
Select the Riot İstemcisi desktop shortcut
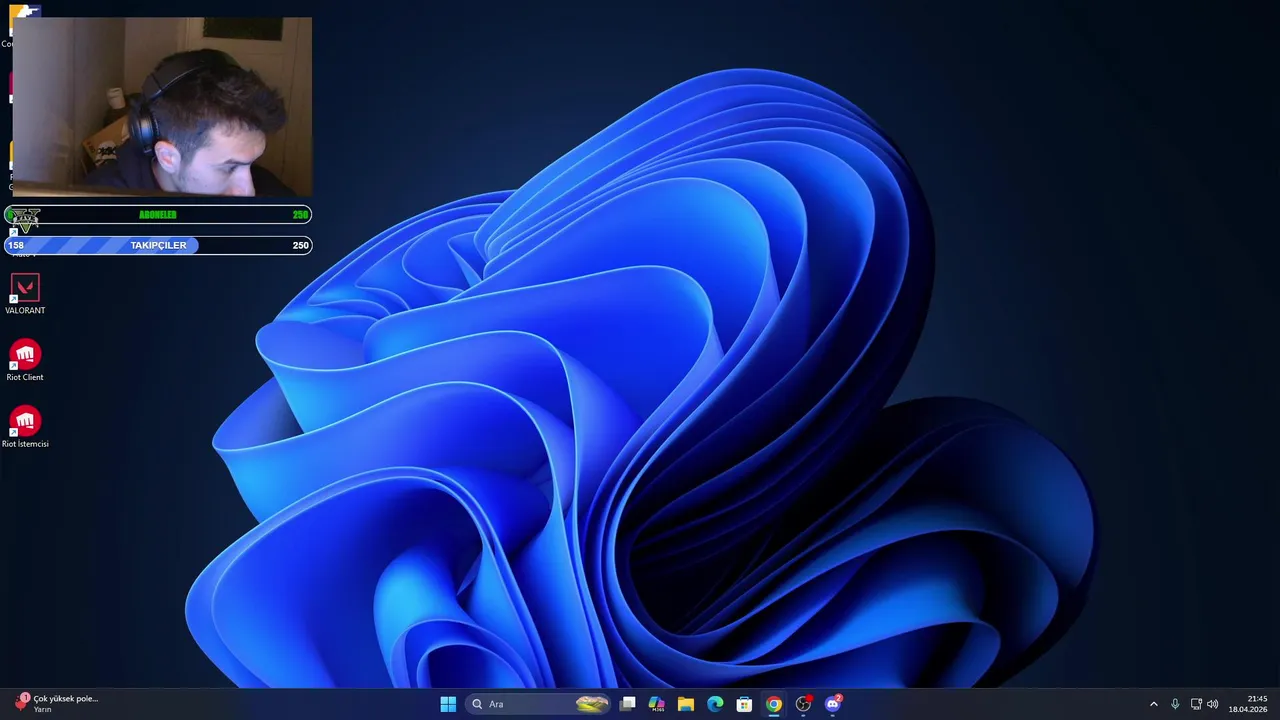click(25, 428)
